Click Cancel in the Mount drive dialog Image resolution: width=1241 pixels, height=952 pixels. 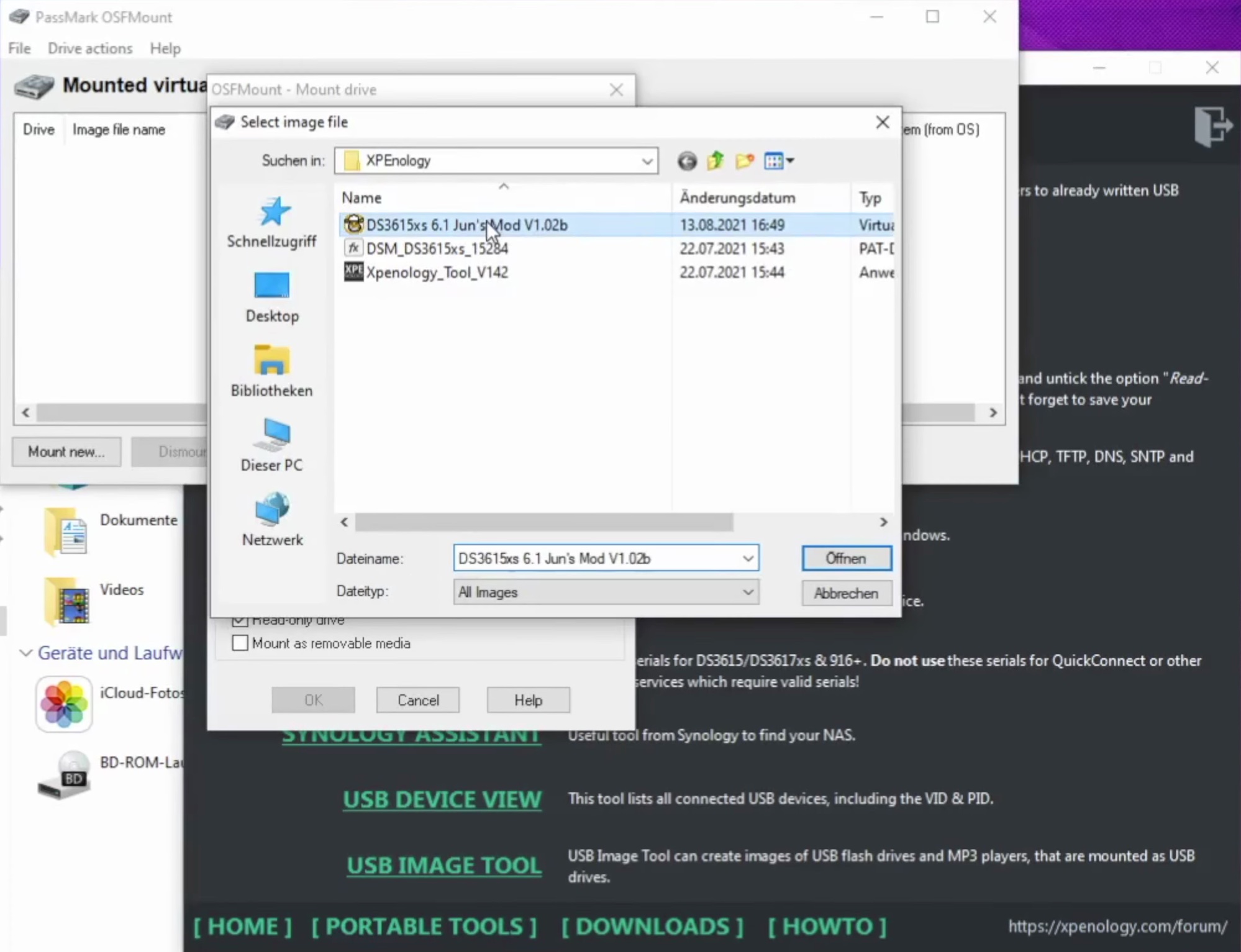tap(418, 700)
